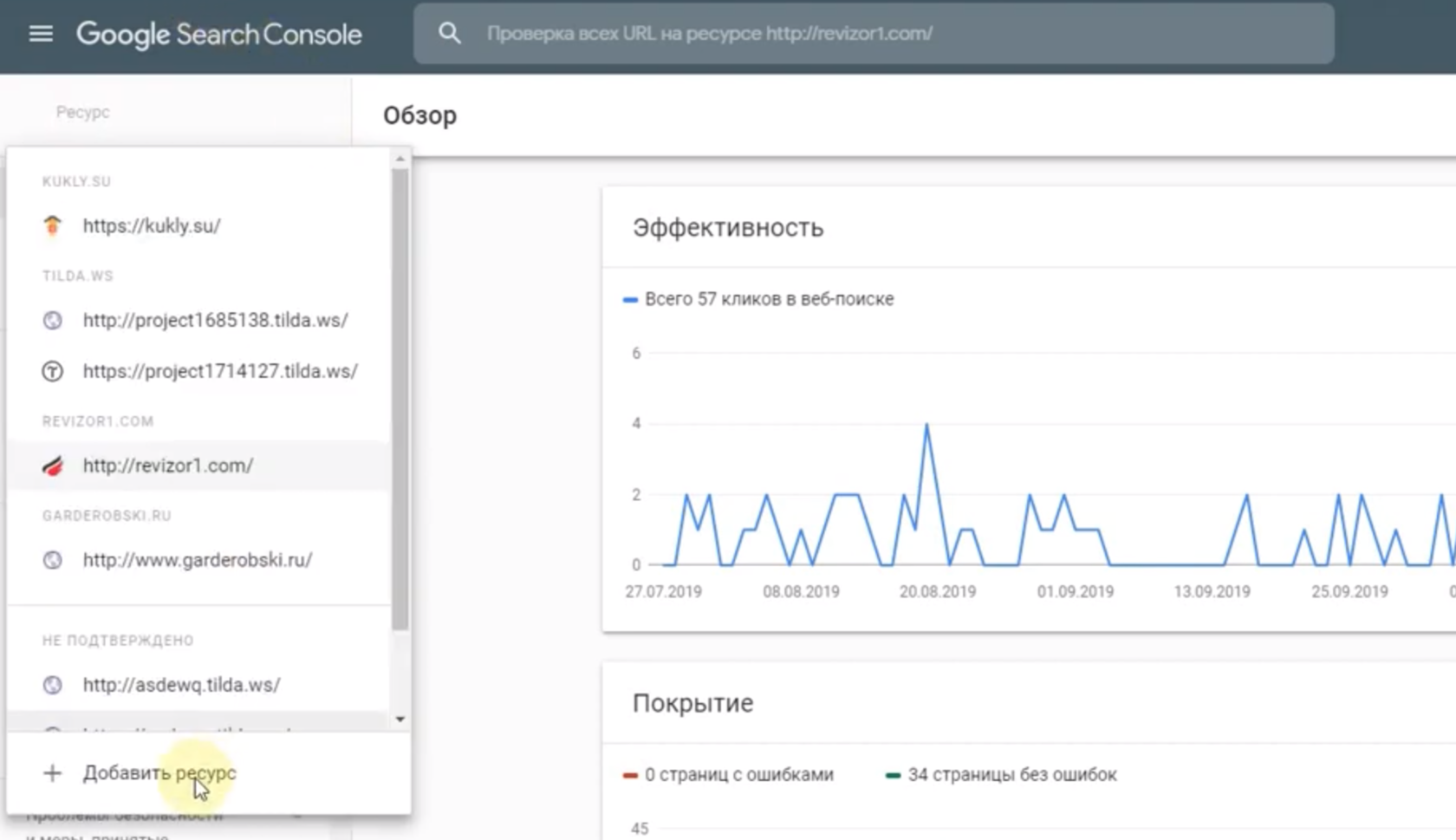Click the 34 страницы без ошибок legend

point(1001,774)
